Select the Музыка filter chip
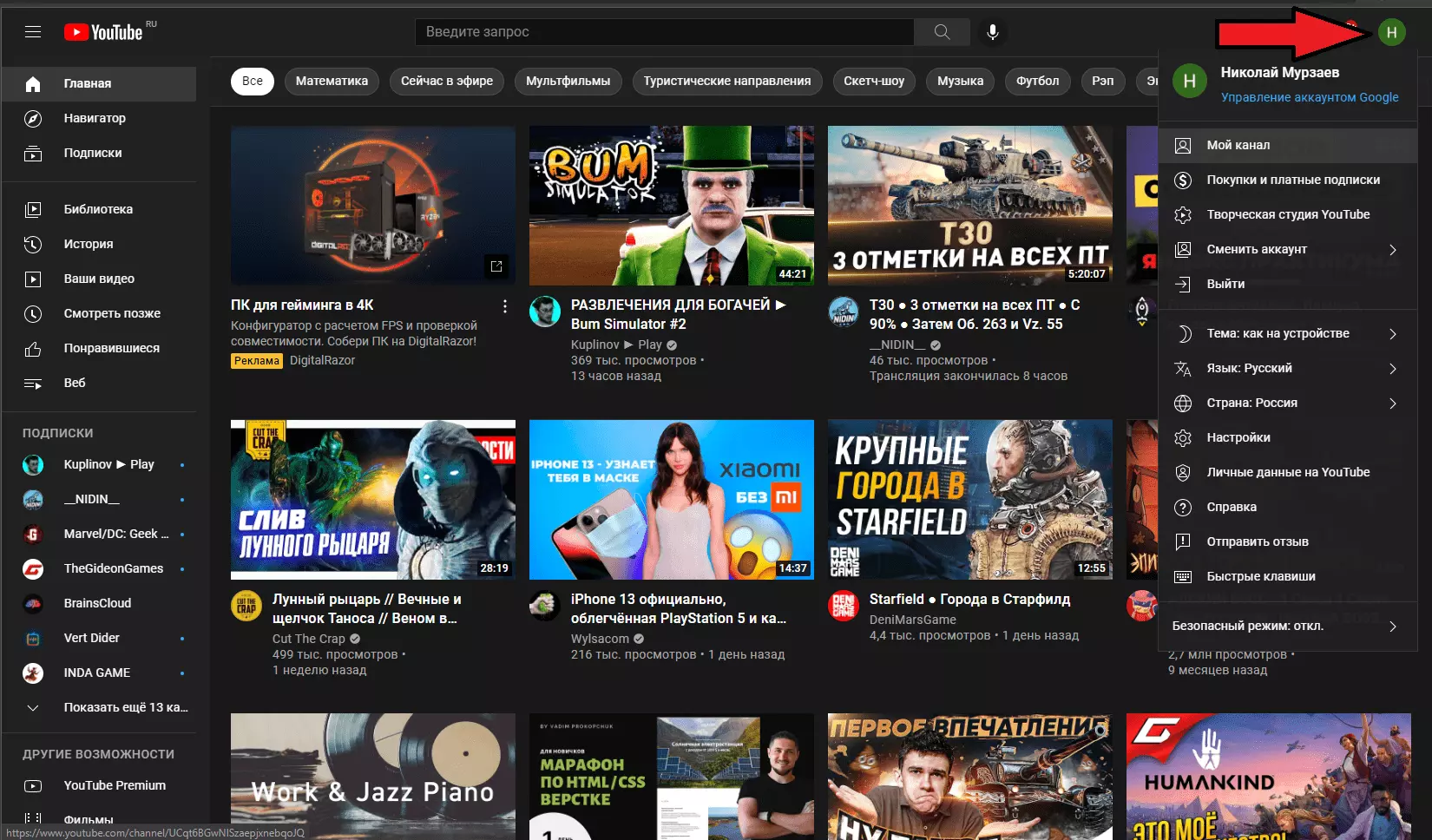 tap(961, 81)
